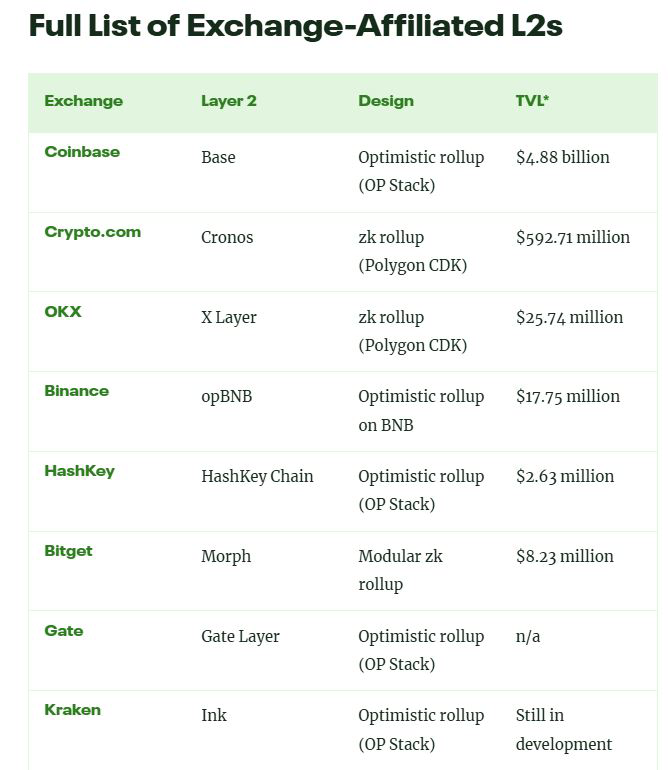Open the HashKey exchange link

[x=79, y=471]
